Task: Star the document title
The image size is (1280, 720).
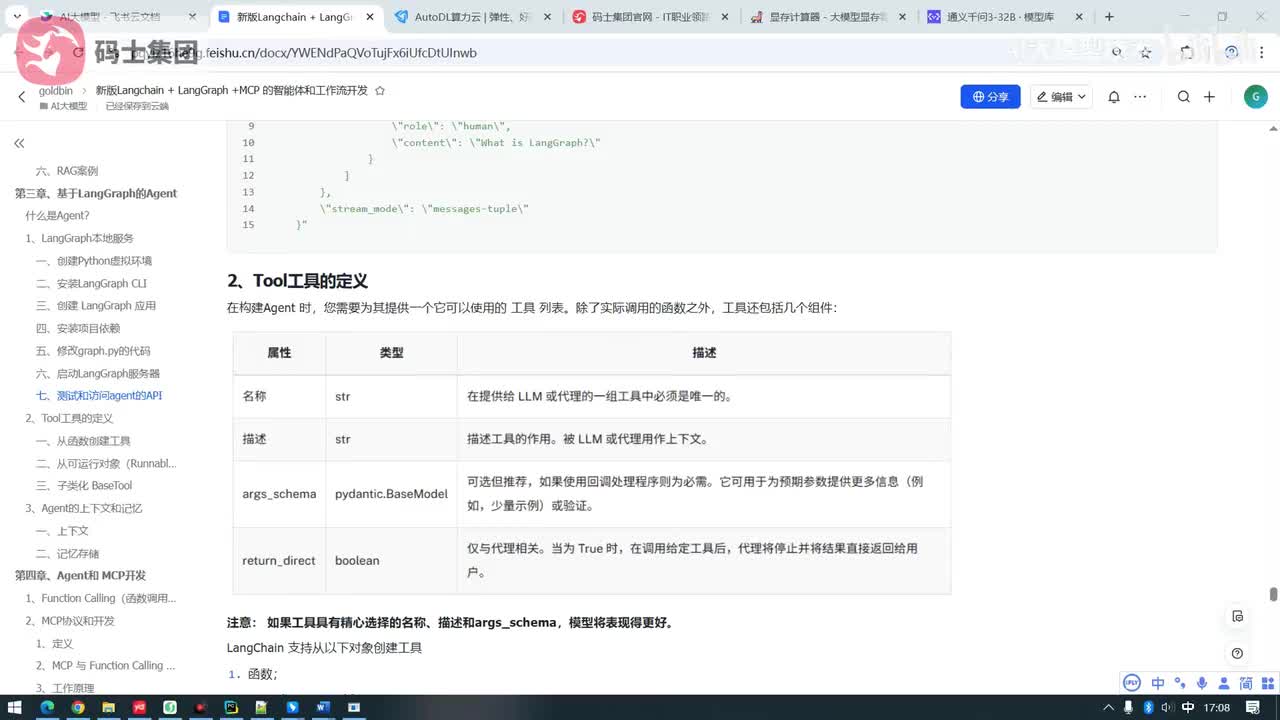Action: pyautogui.click(x=379, y=91)
